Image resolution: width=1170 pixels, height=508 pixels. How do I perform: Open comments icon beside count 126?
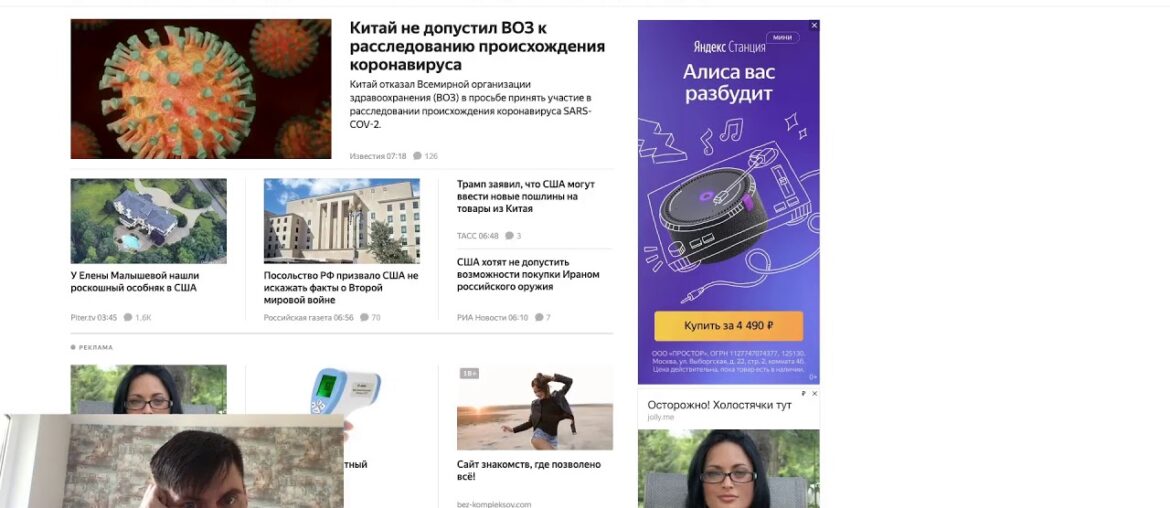(x=417, y=156)
